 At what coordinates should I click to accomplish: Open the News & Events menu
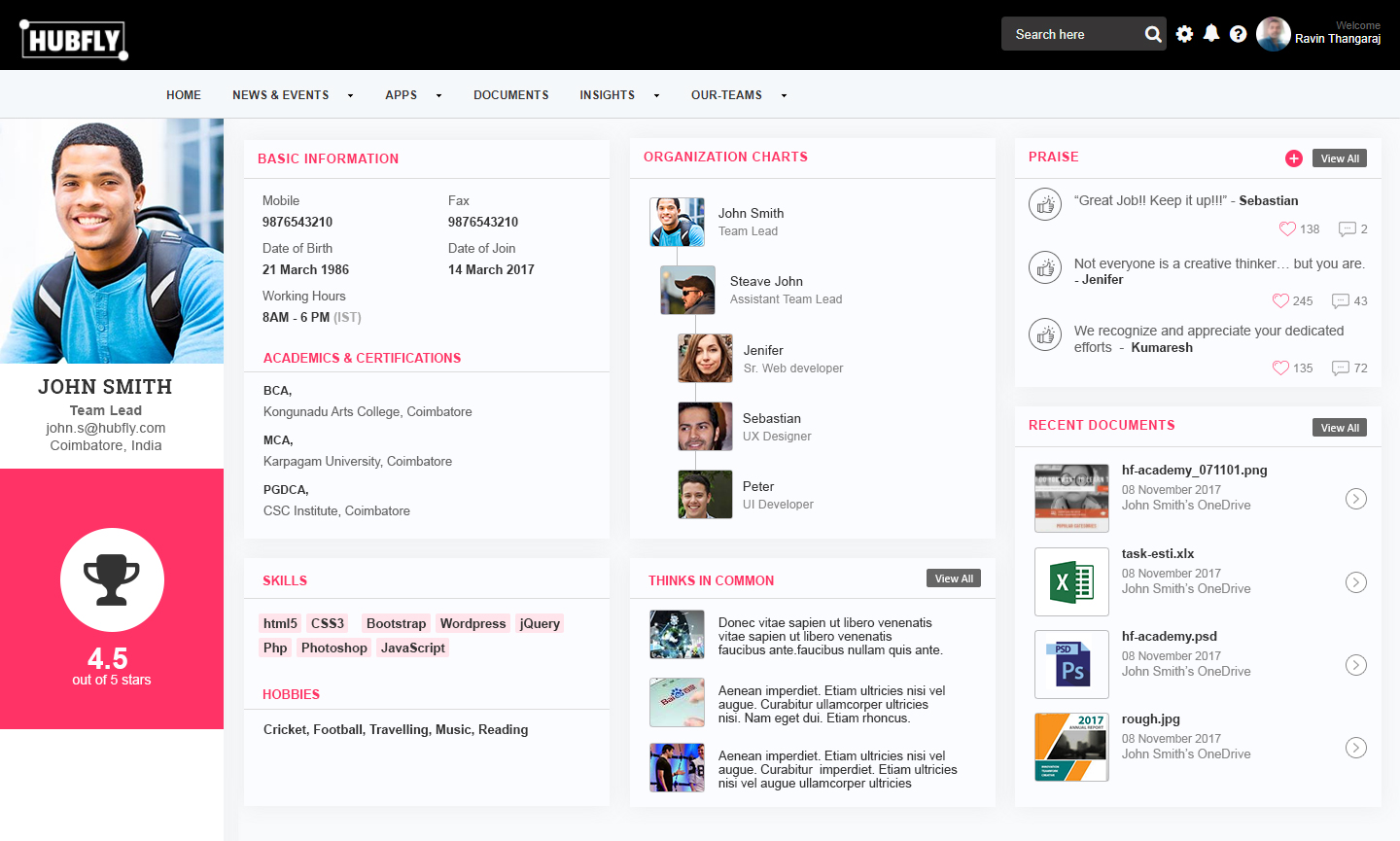pyautogui.click(x=281, y=95)
